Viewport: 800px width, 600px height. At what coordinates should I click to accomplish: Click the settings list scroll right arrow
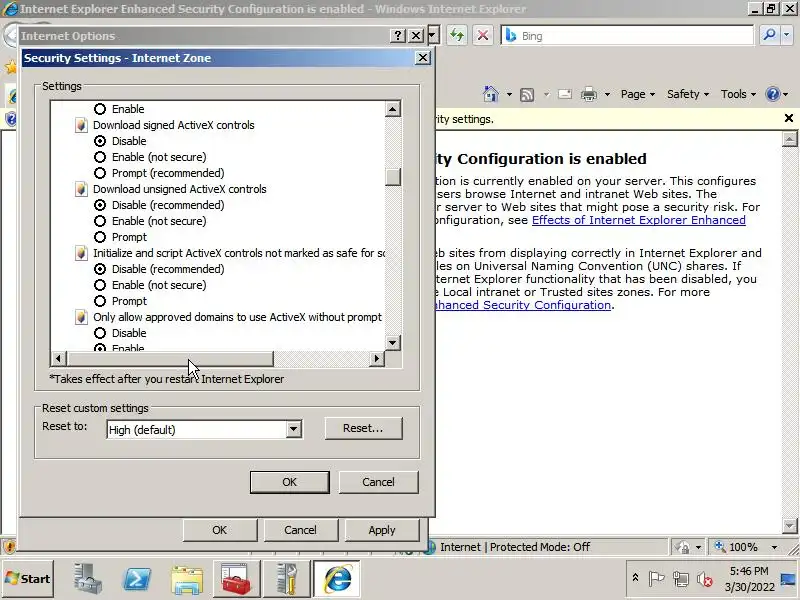(x=377, y=359)
